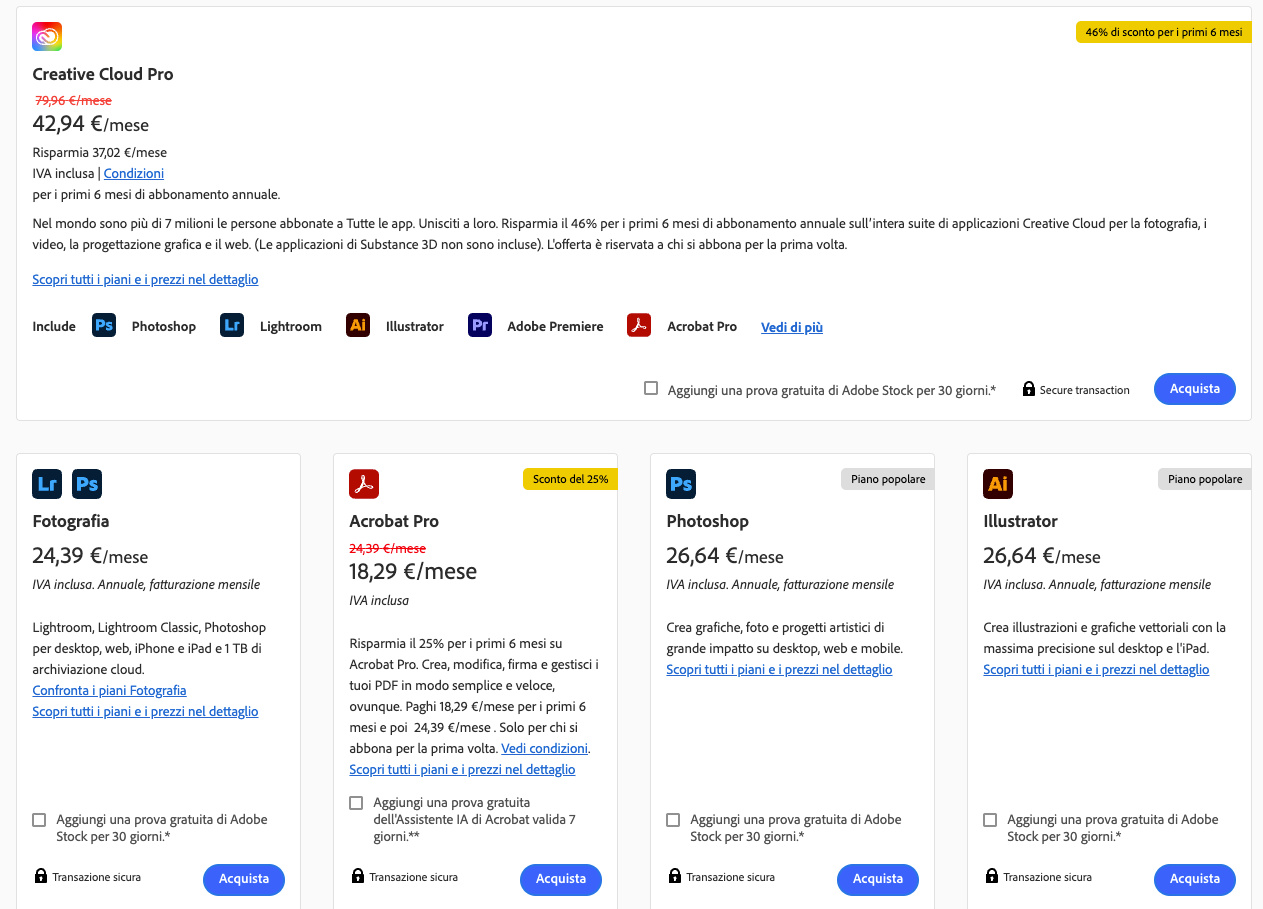Check Acrobat AI Assistant free trial box

[x=356, y=803]
